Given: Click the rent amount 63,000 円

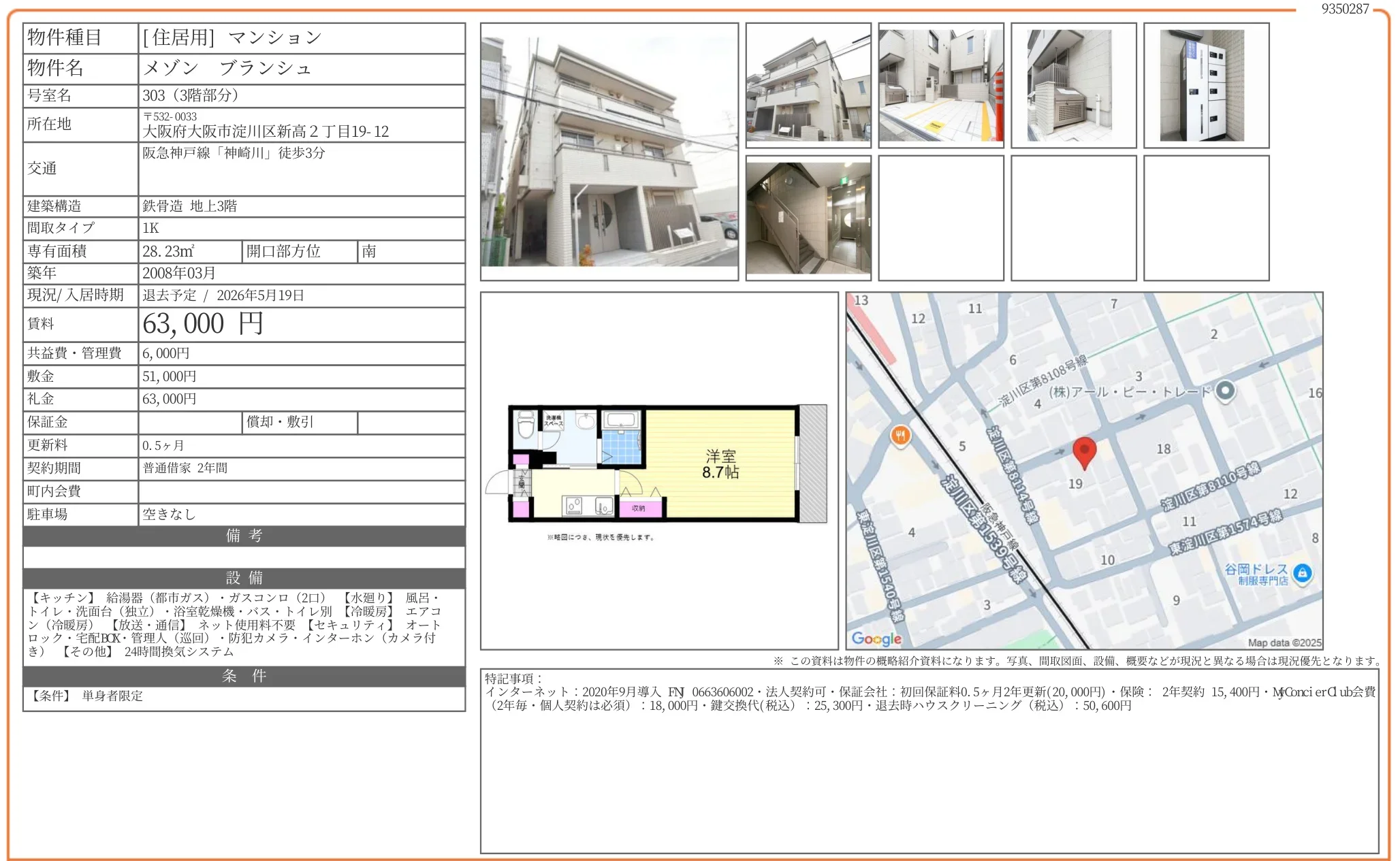Looking at the screenshot, I should pos(202,324).
